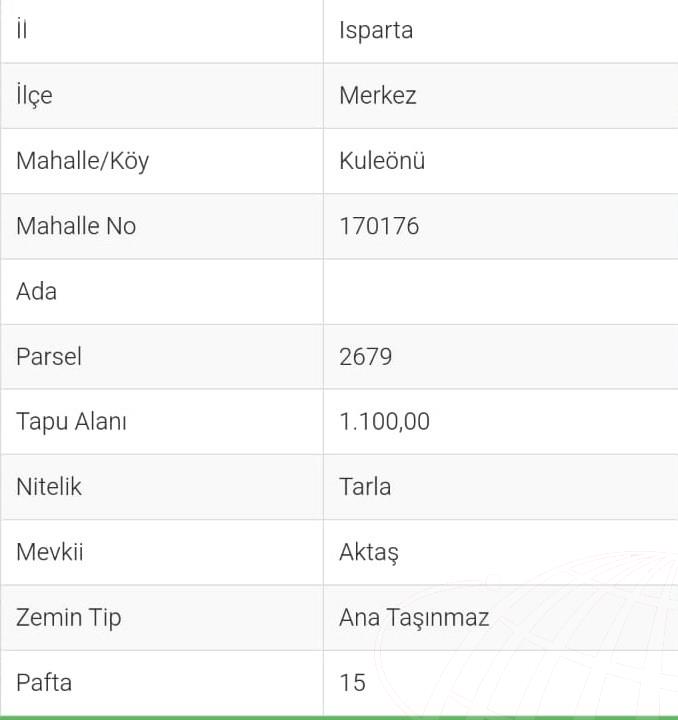Click the 170176 mahalle number
Image resolution: width=678 pixels, height=720 pixels.
[379, 226]
